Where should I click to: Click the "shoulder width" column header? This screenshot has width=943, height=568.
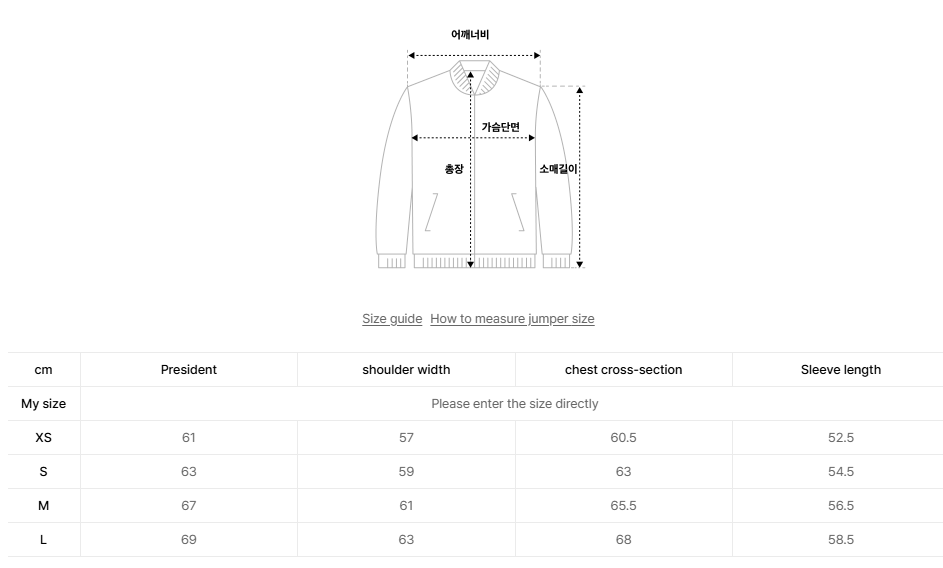(x=406, y=370)
